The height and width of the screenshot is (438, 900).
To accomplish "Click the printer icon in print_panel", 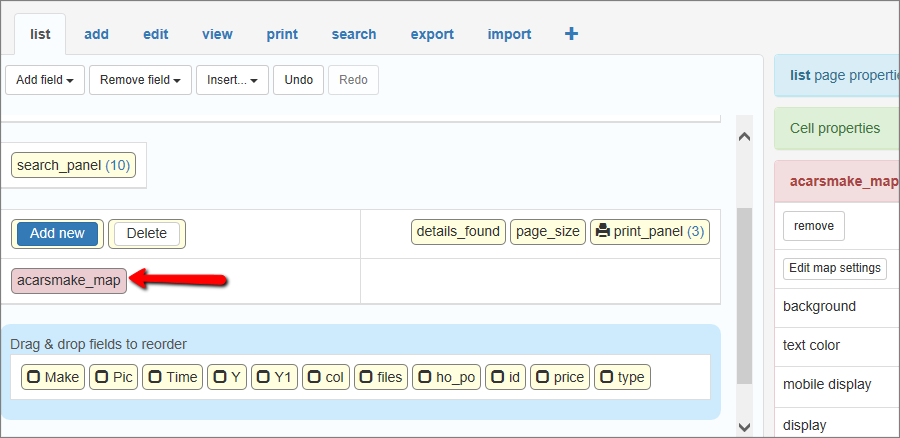I will 602,231.
